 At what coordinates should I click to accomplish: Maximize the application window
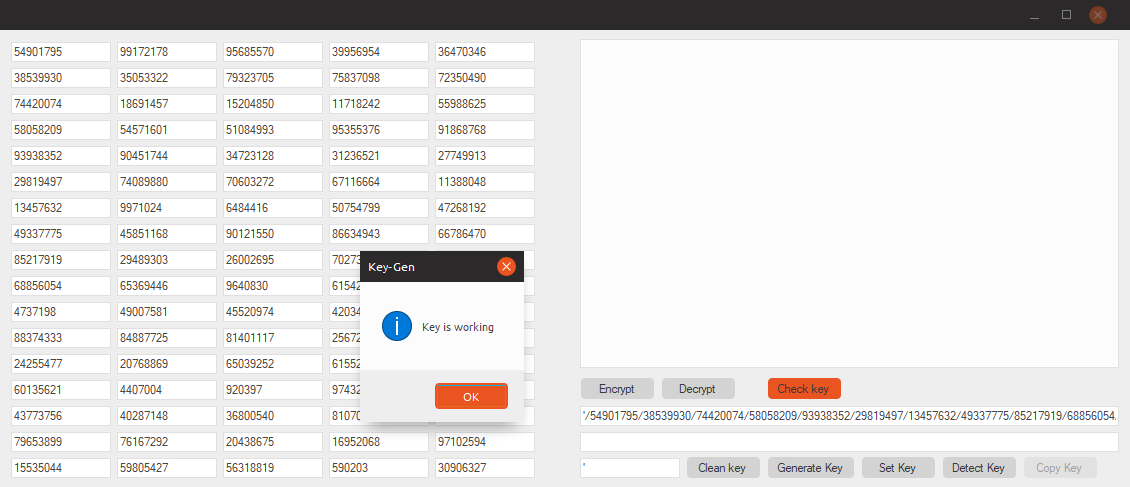coord(1066,14)
